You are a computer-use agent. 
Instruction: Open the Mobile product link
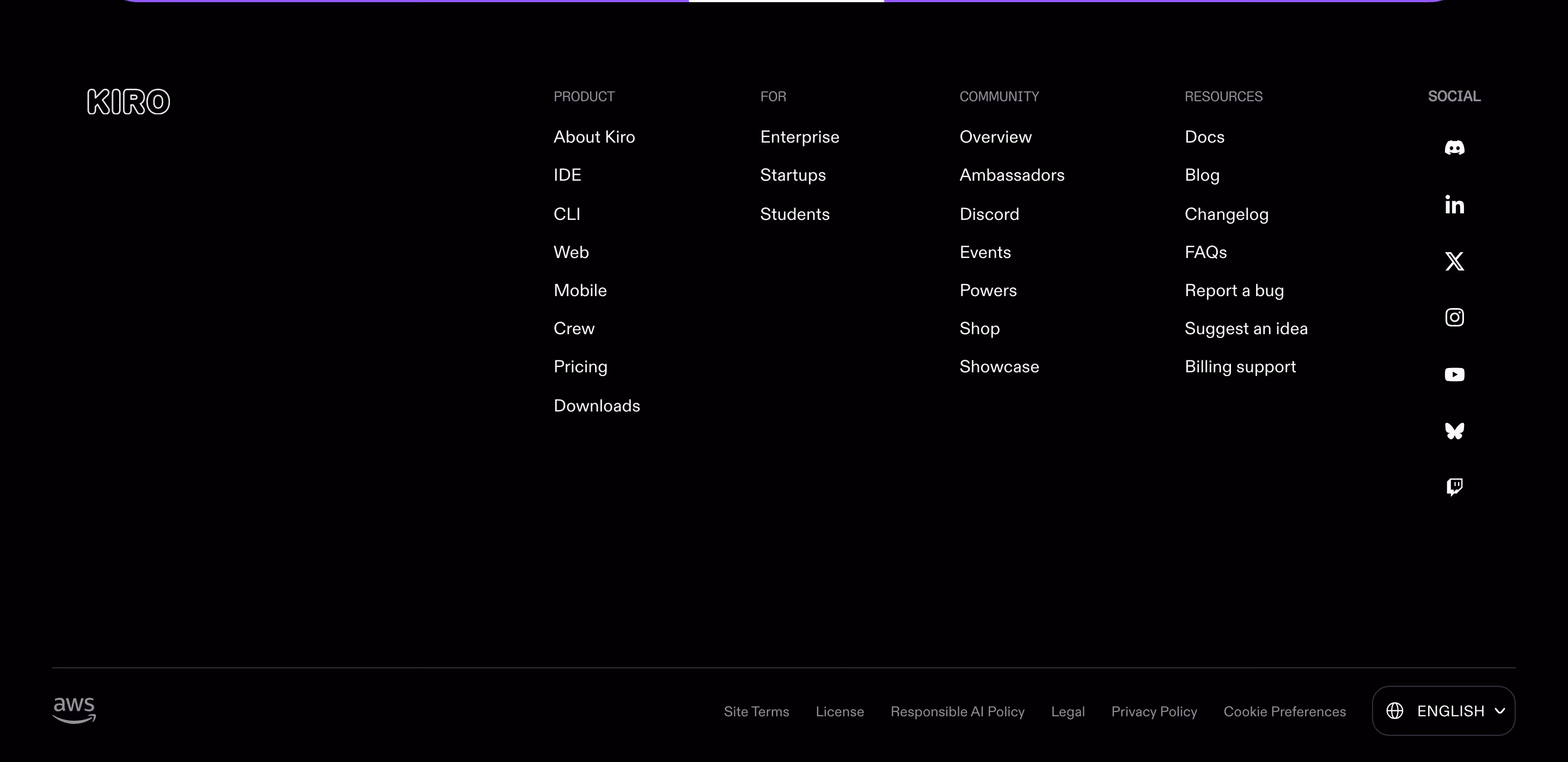point(580,291)
